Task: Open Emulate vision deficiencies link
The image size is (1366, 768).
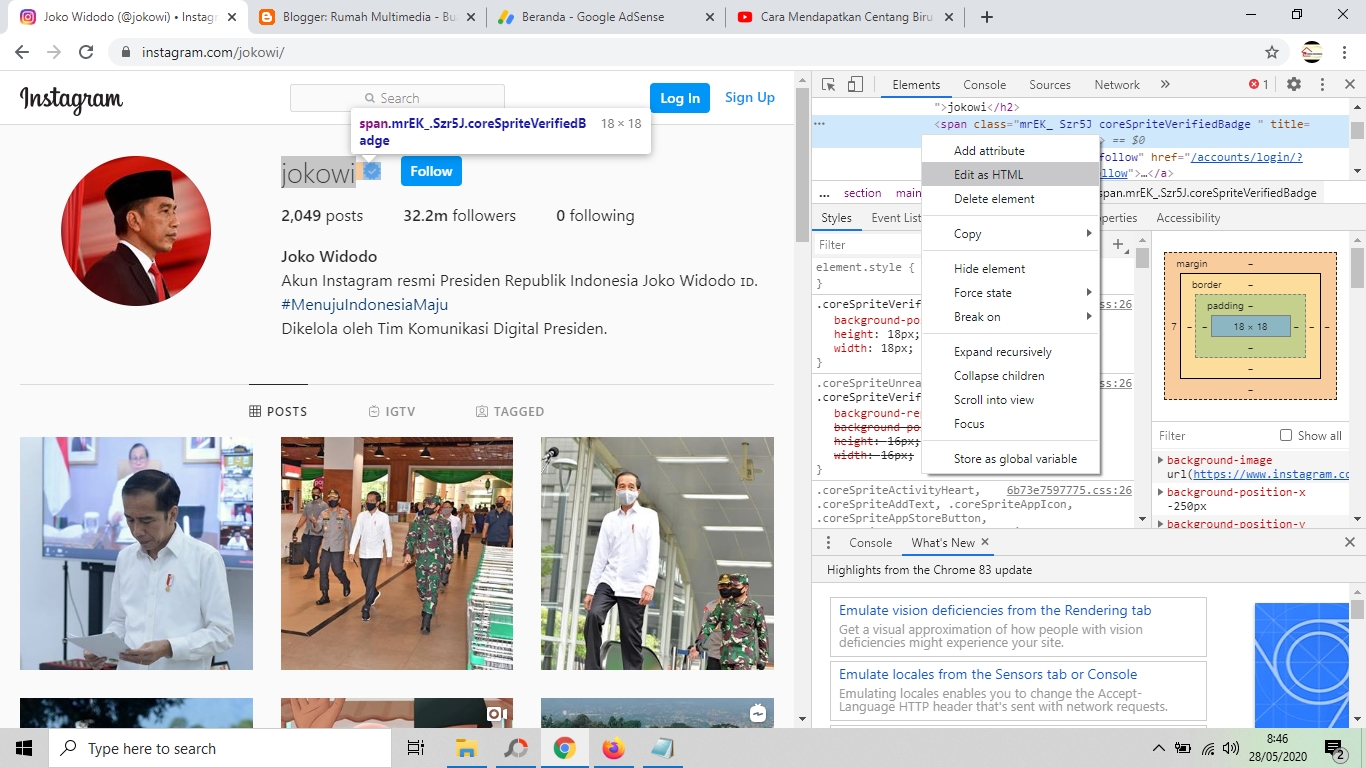Action: [995, 610]
